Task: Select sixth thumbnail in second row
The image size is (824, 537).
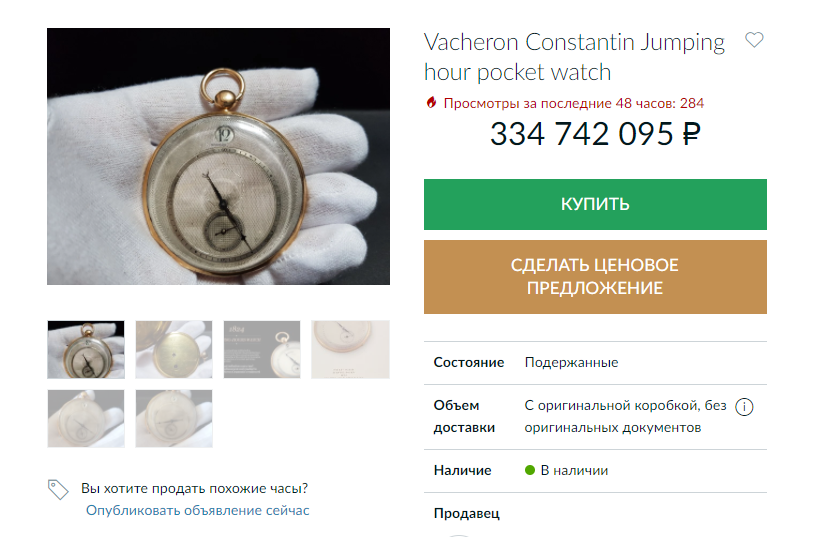Action: (174, 418)
